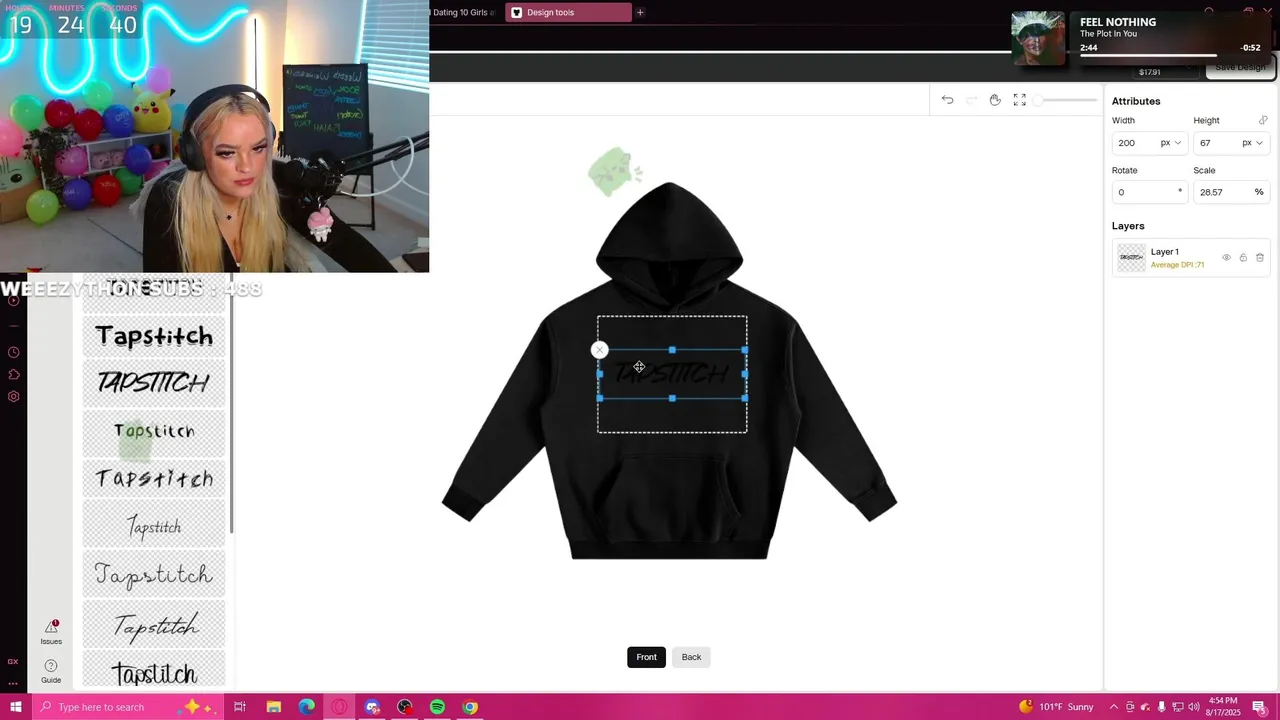The width and height of the screenshot is (1280, 720).
Task: Open a new browser tab
Action: click(640, 12)
